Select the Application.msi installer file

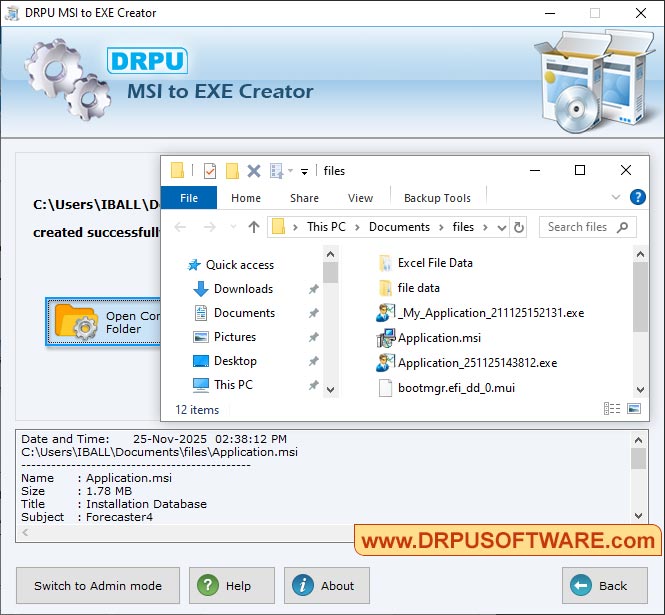point(439,338)
